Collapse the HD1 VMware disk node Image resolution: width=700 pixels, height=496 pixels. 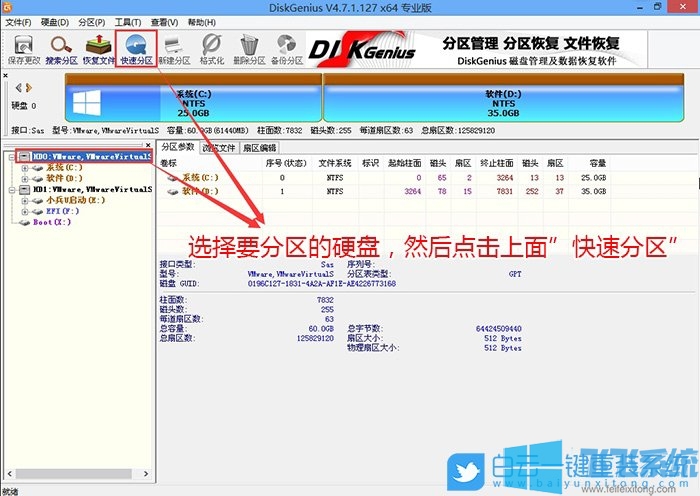12,190
